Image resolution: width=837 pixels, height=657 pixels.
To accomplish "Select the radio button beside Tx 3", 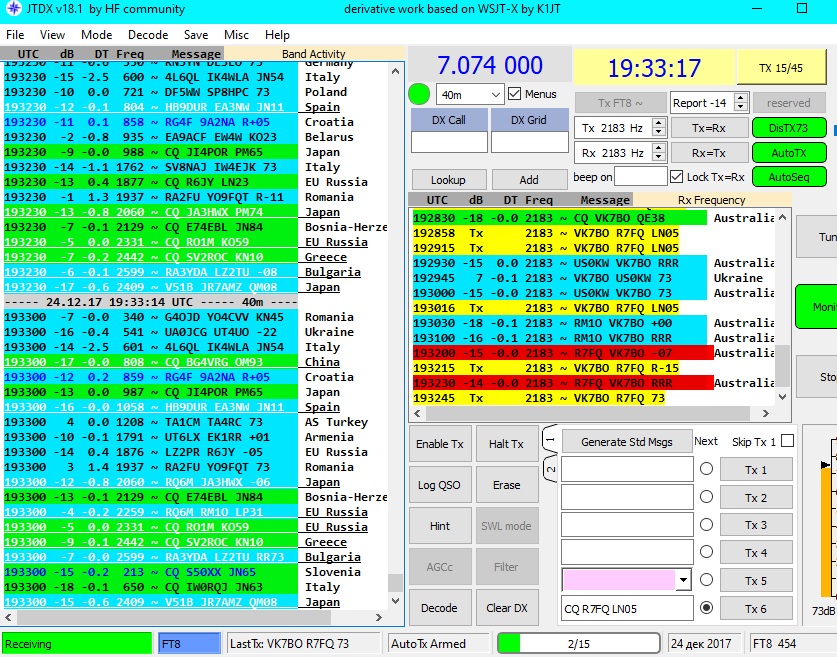I will click(706, 524).
